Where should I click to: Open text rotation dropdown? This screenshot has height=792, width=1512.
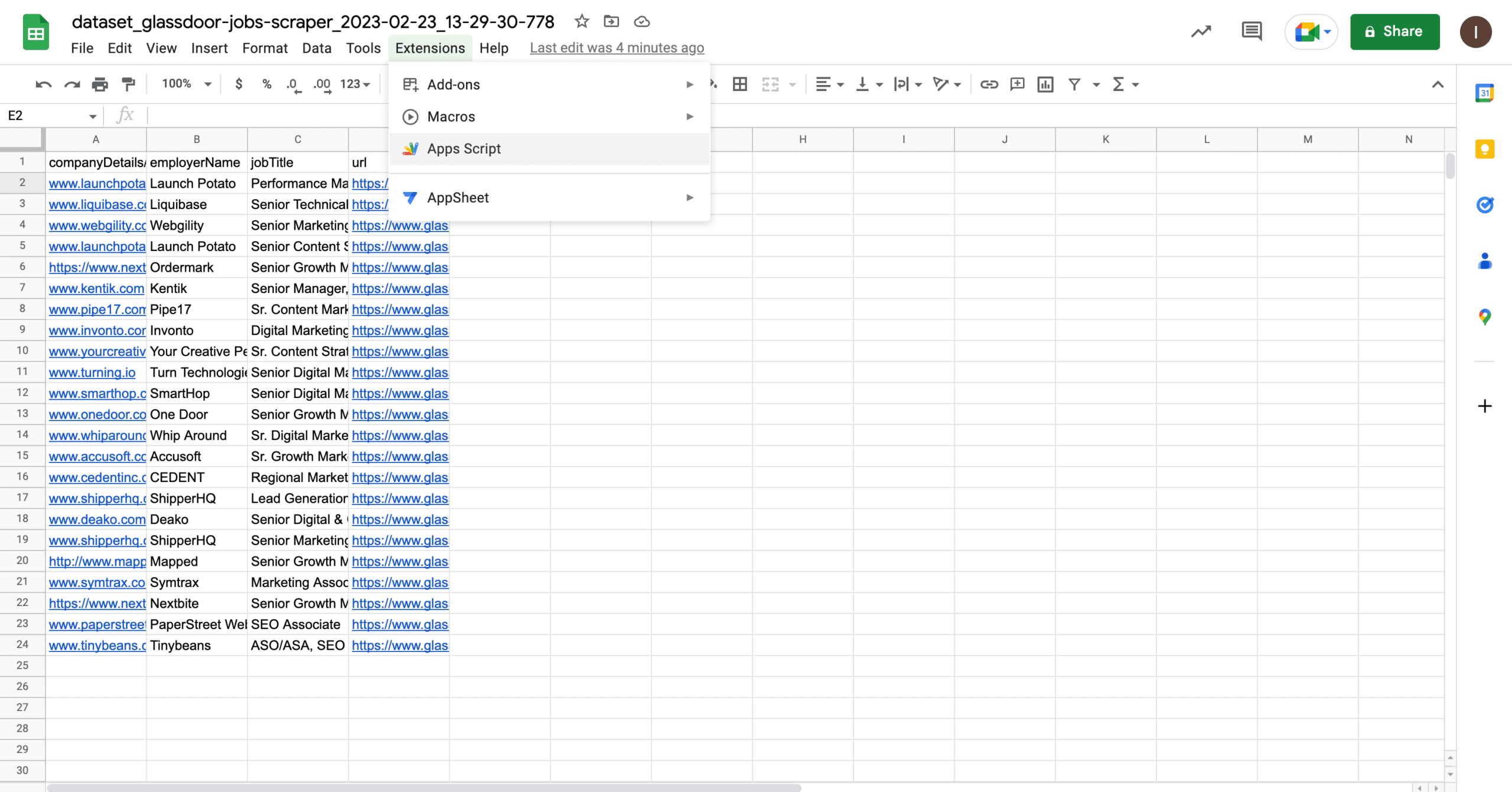pyautogui.click(x=947, y=84)
